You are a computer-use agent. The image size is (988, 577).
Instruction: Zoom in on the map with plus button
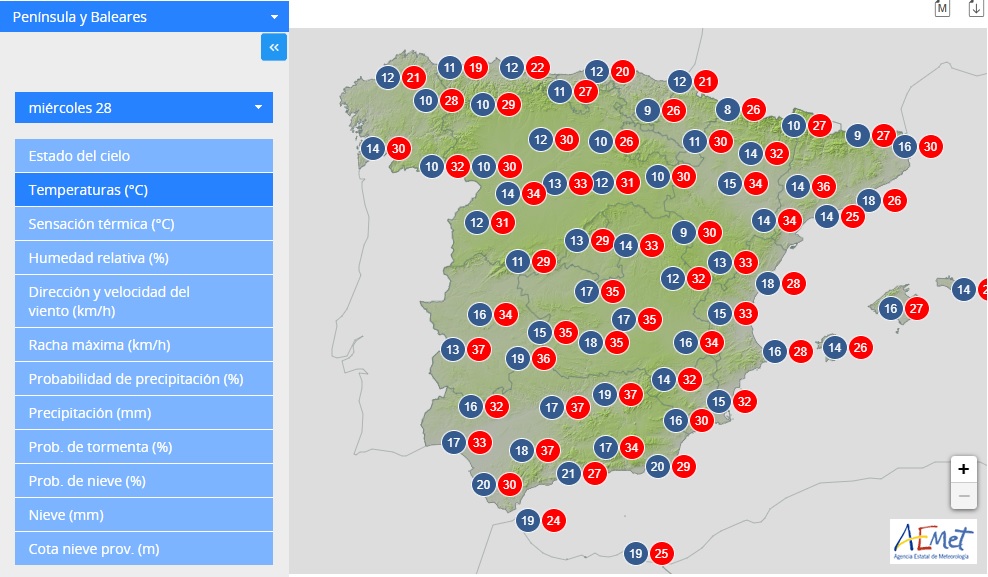[x=963, y=469]
